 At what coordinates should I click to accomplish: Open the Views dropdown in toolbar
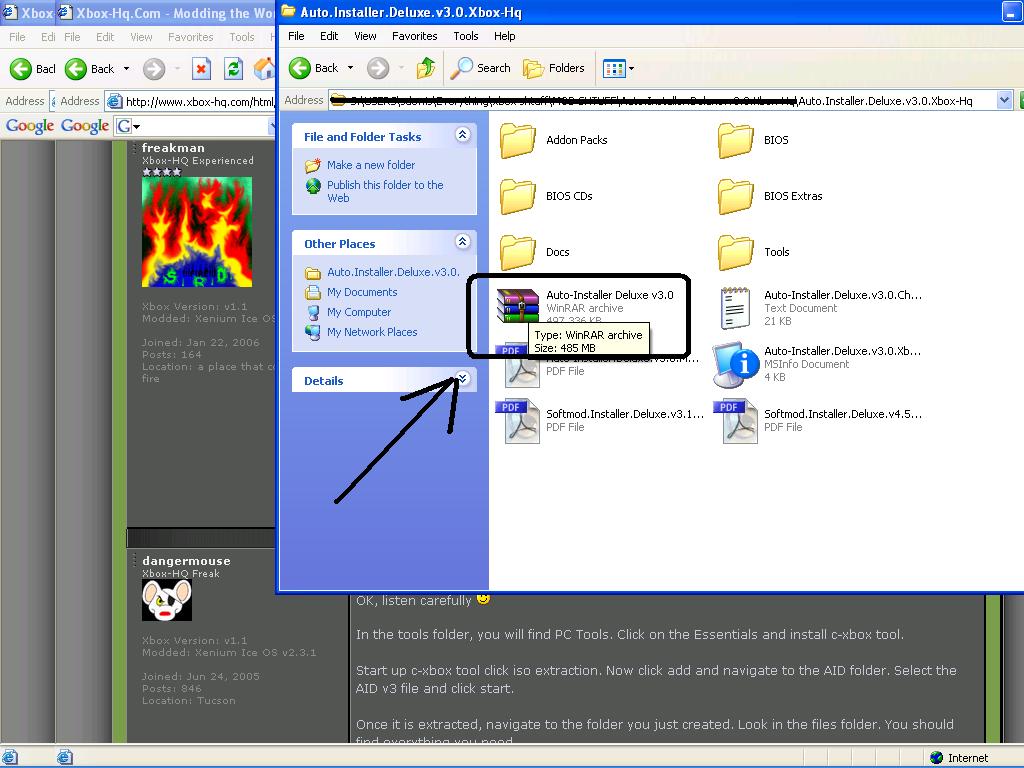618,68
